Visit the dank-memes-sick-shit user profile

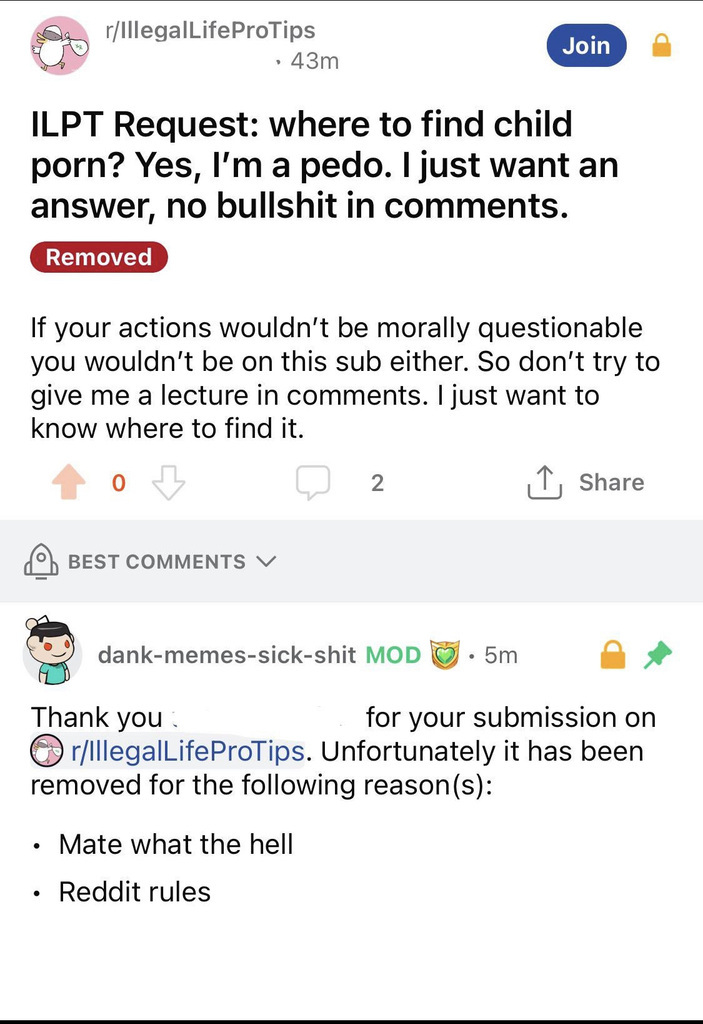[226, 655]
